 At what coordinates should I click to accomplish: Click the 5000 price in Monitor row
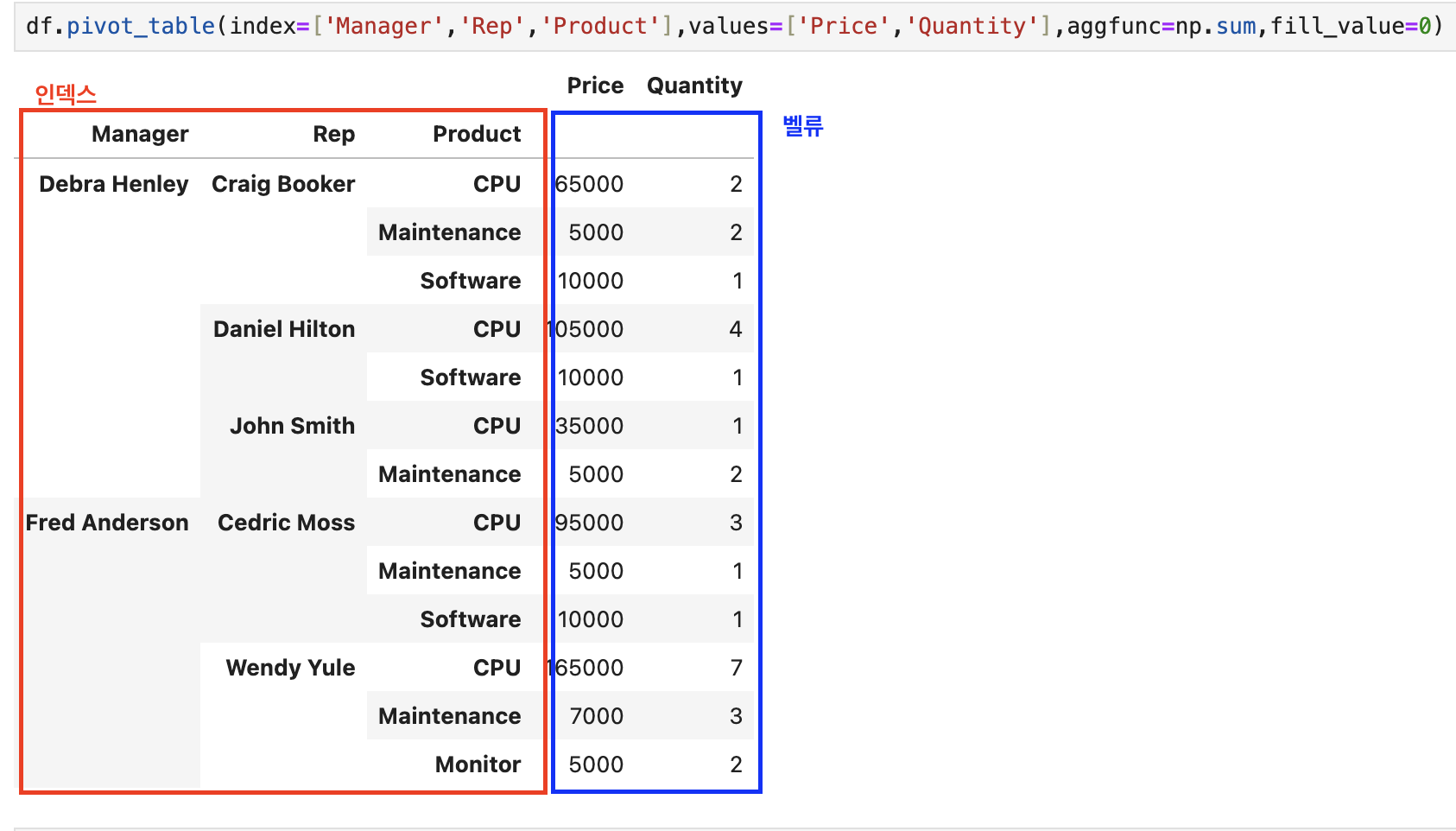596,764
